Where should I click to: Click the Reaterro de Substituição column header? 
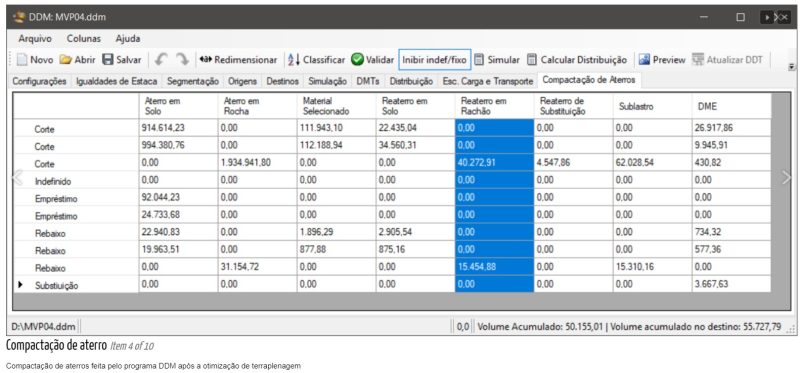click(573, 106)
